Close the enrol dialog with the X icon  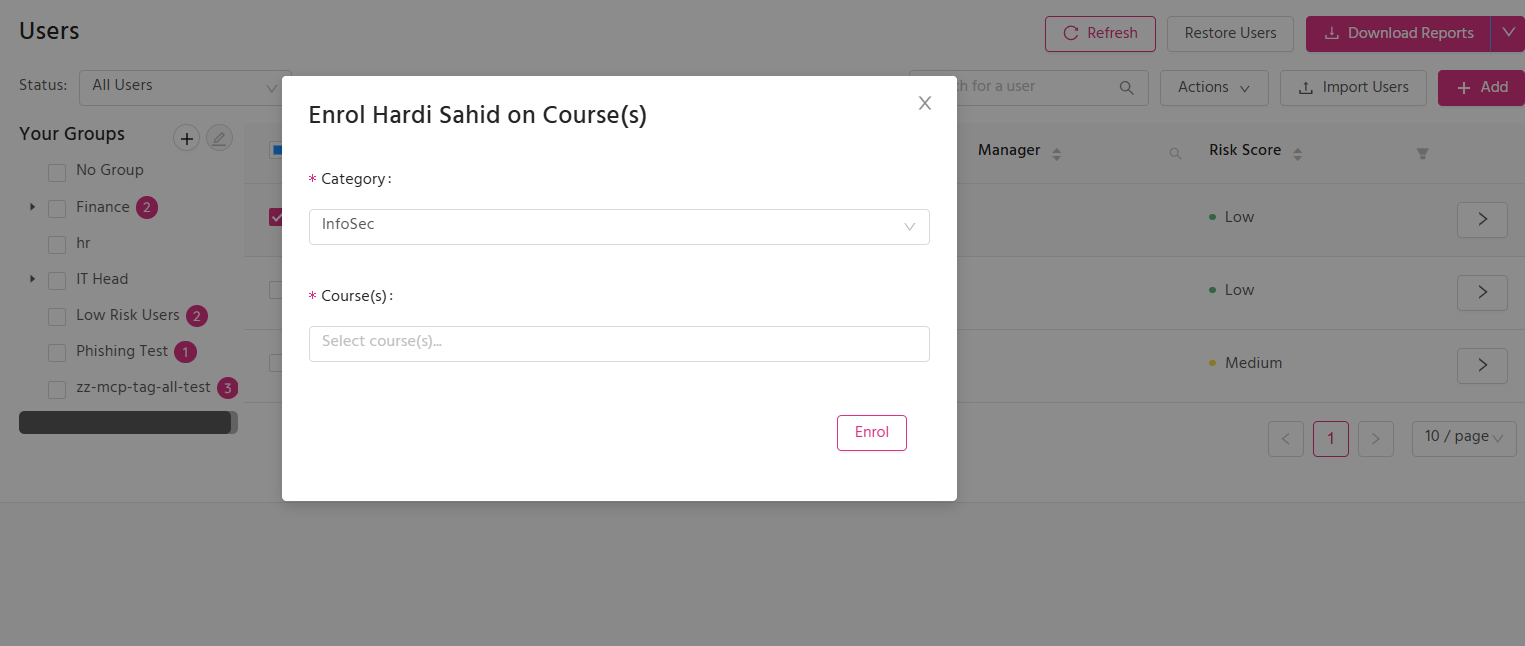click(x=925, y=103)
